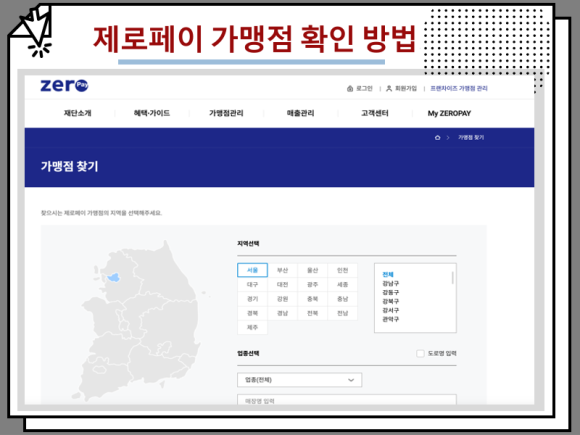
Task: Select the 경기 region button
Action: (x=252, y=299)
